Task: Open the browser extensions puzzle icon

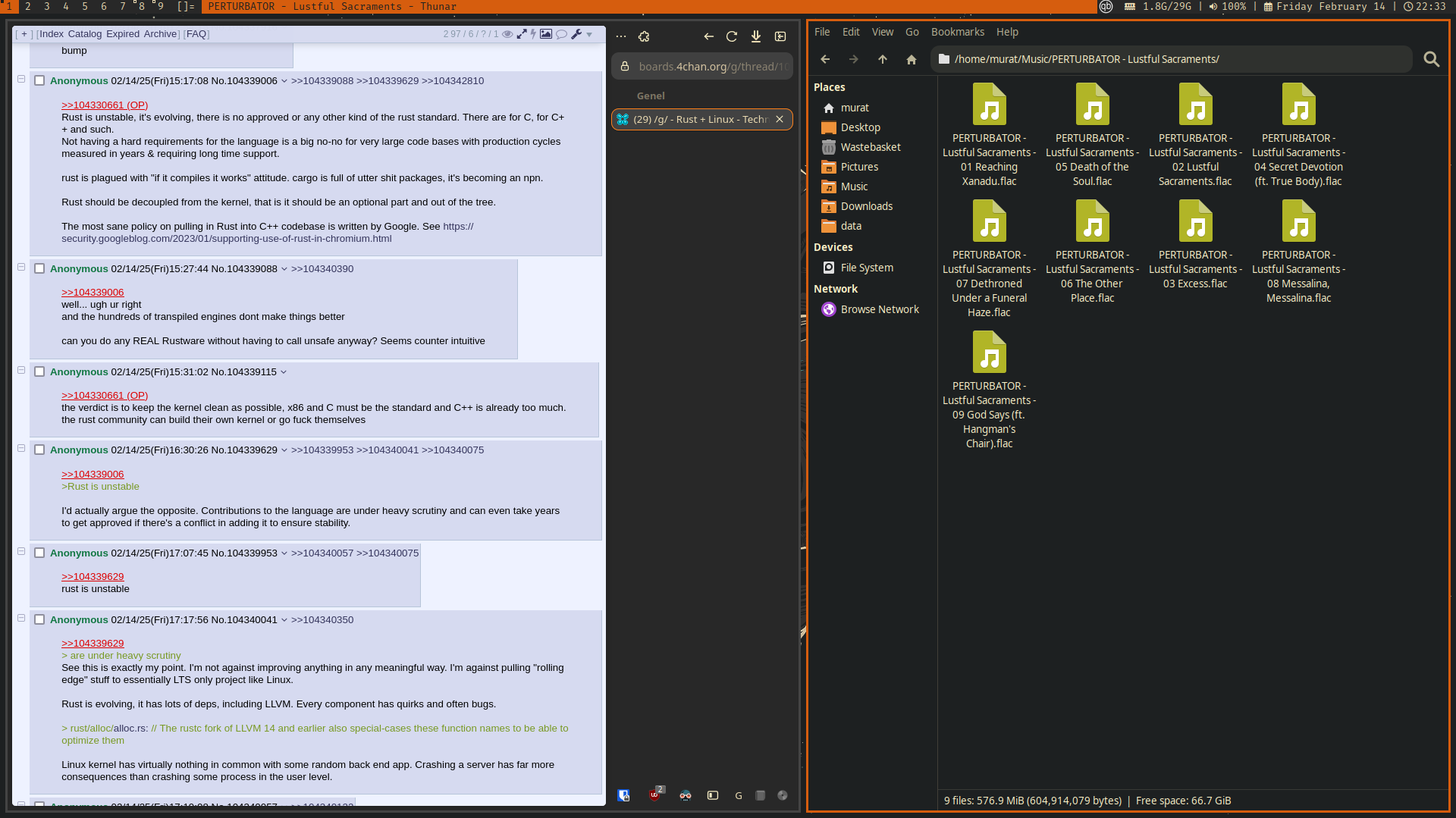Action: click(x=644, y=36)
